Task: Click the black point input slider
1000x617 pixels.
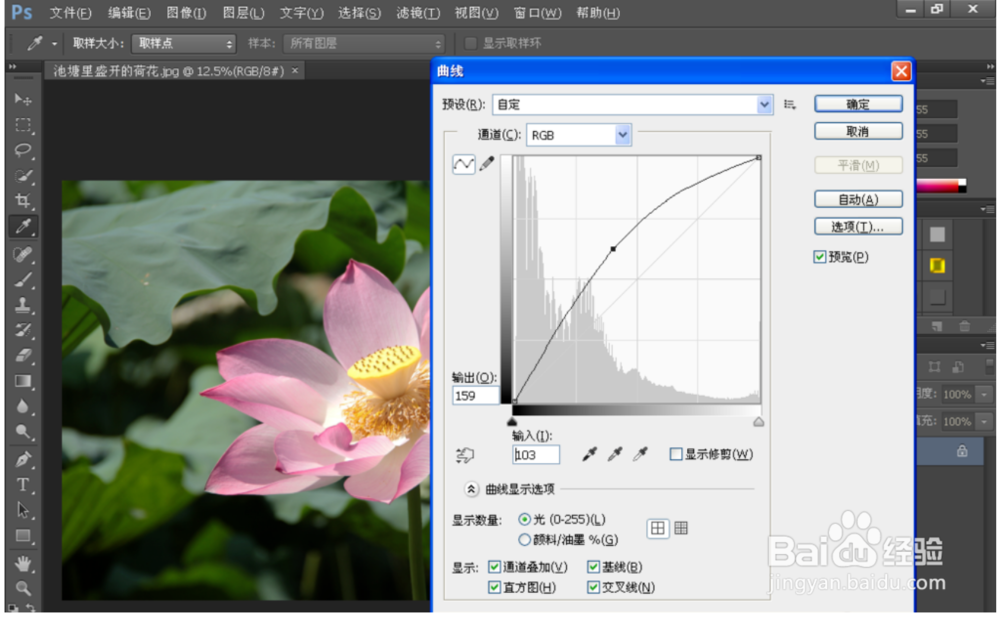Action: pos(511,421)
